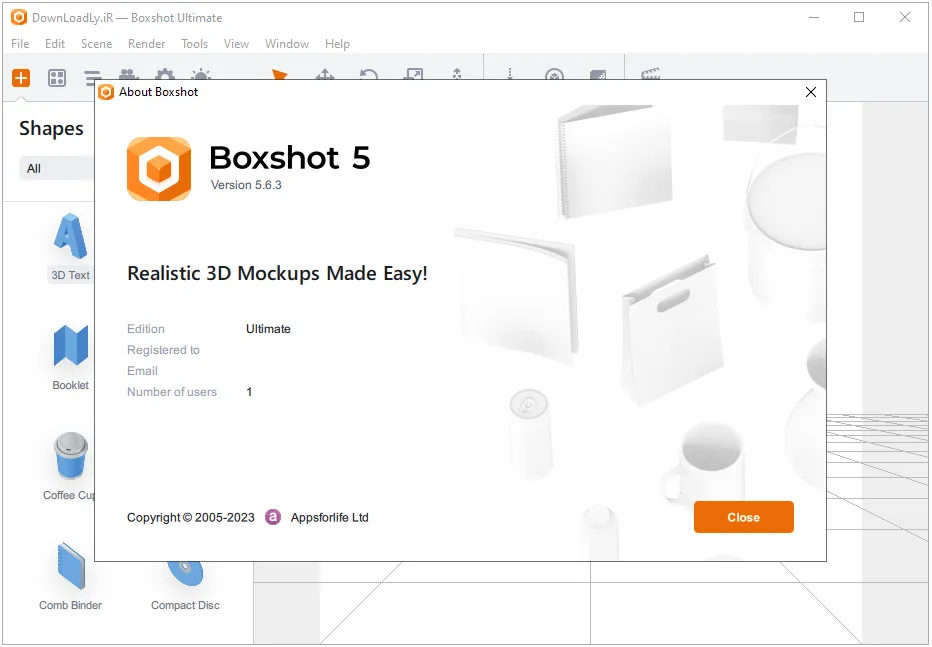The width and height of the screenshot is (932, 647).
Task: Select the orange arrow selection tool
Action: tap(280, 74)
